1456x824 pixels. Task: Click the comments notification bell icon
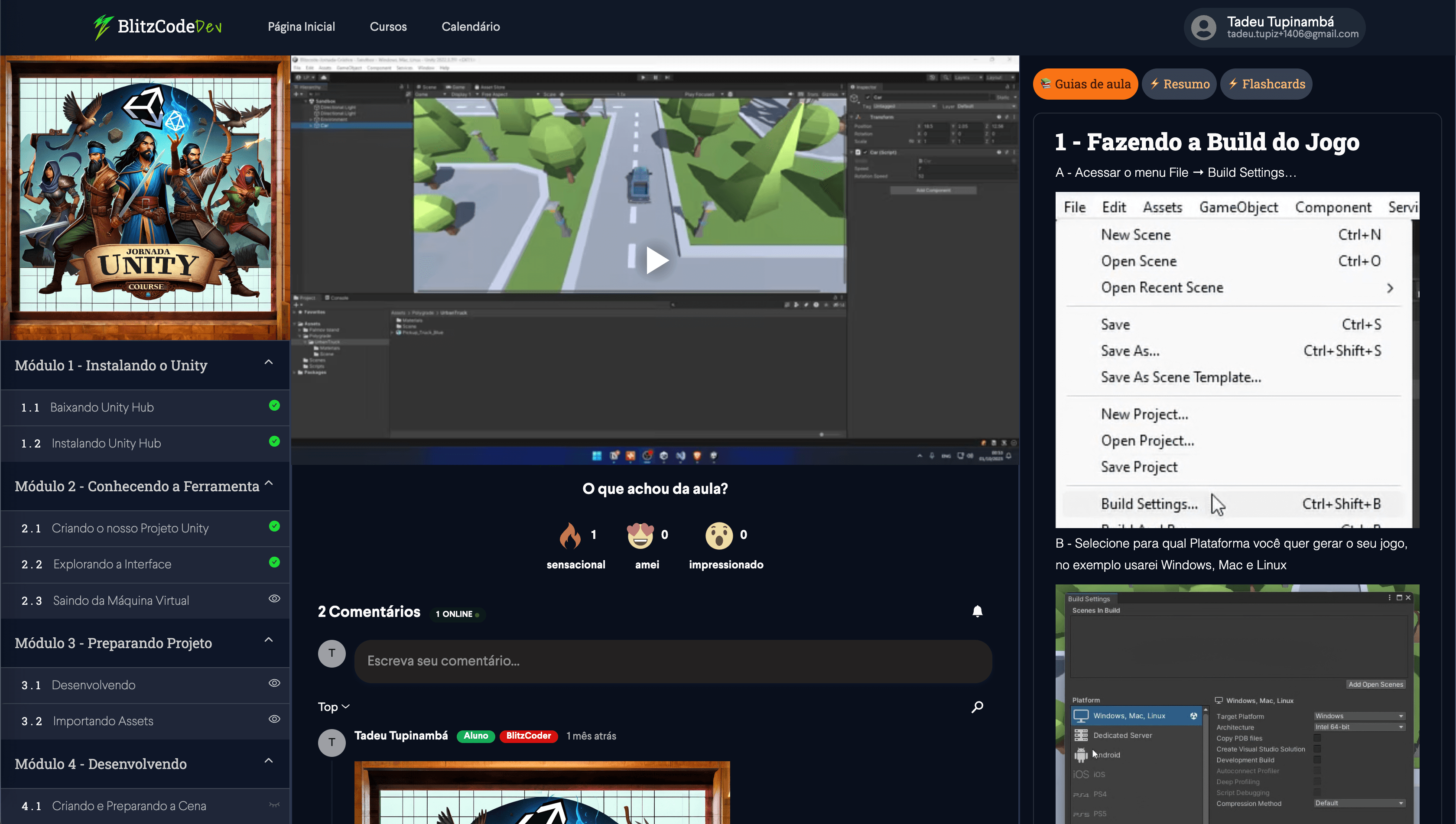(977, 611)
